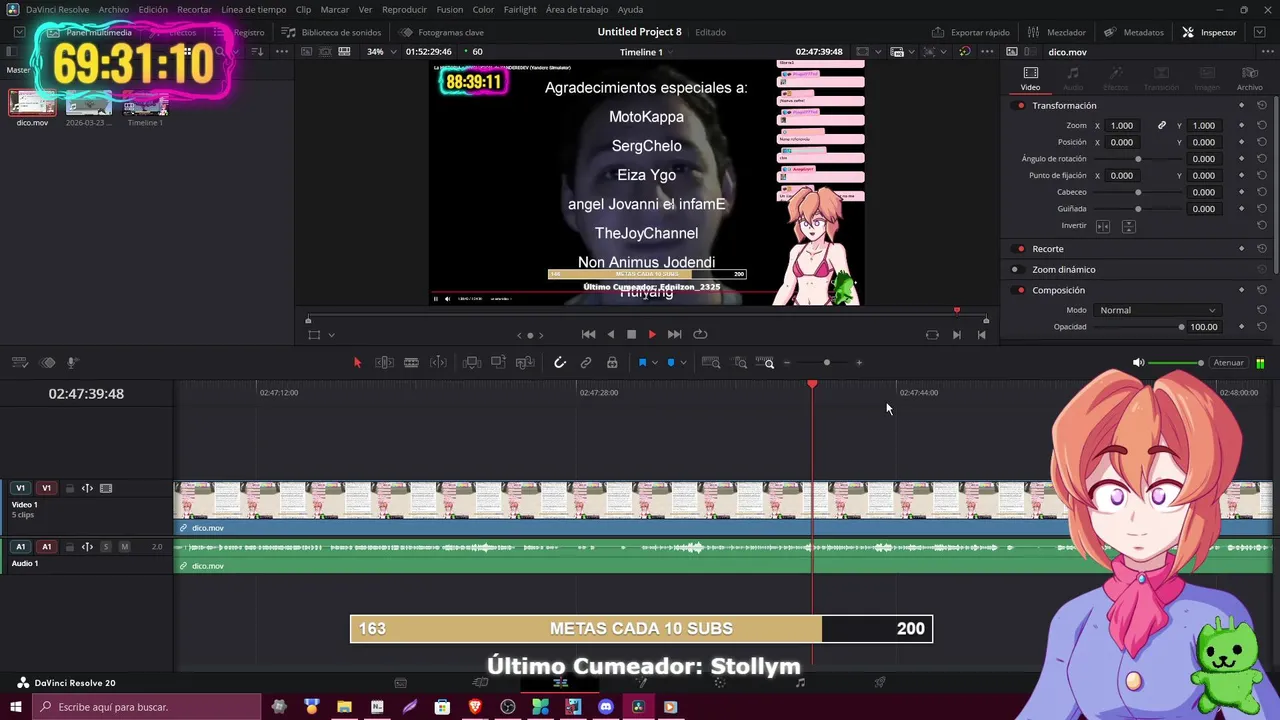Open the Ayuda menu
Viewport: 1280px width, 720px height.
630,9
